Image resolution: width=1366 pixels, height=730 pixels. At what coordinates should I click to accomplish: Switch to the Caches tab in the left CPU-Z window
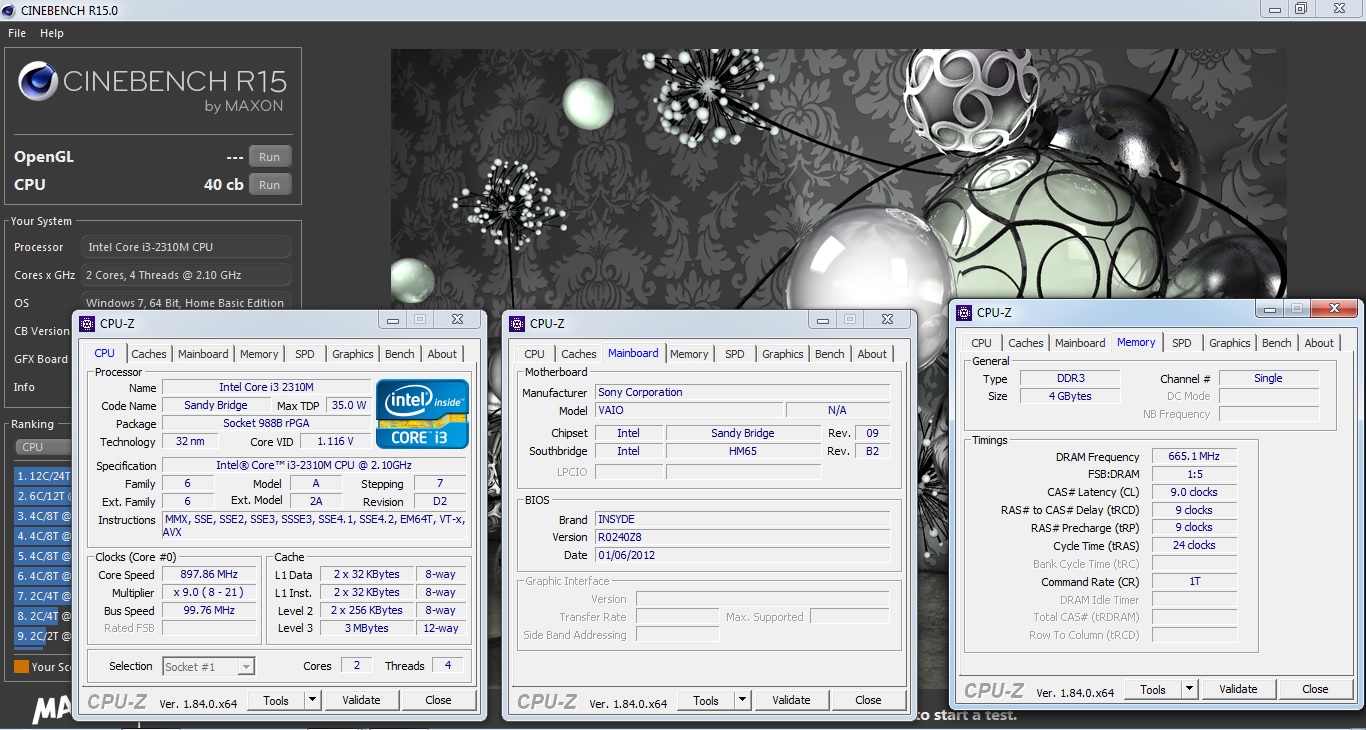click(x=149, y=354)
